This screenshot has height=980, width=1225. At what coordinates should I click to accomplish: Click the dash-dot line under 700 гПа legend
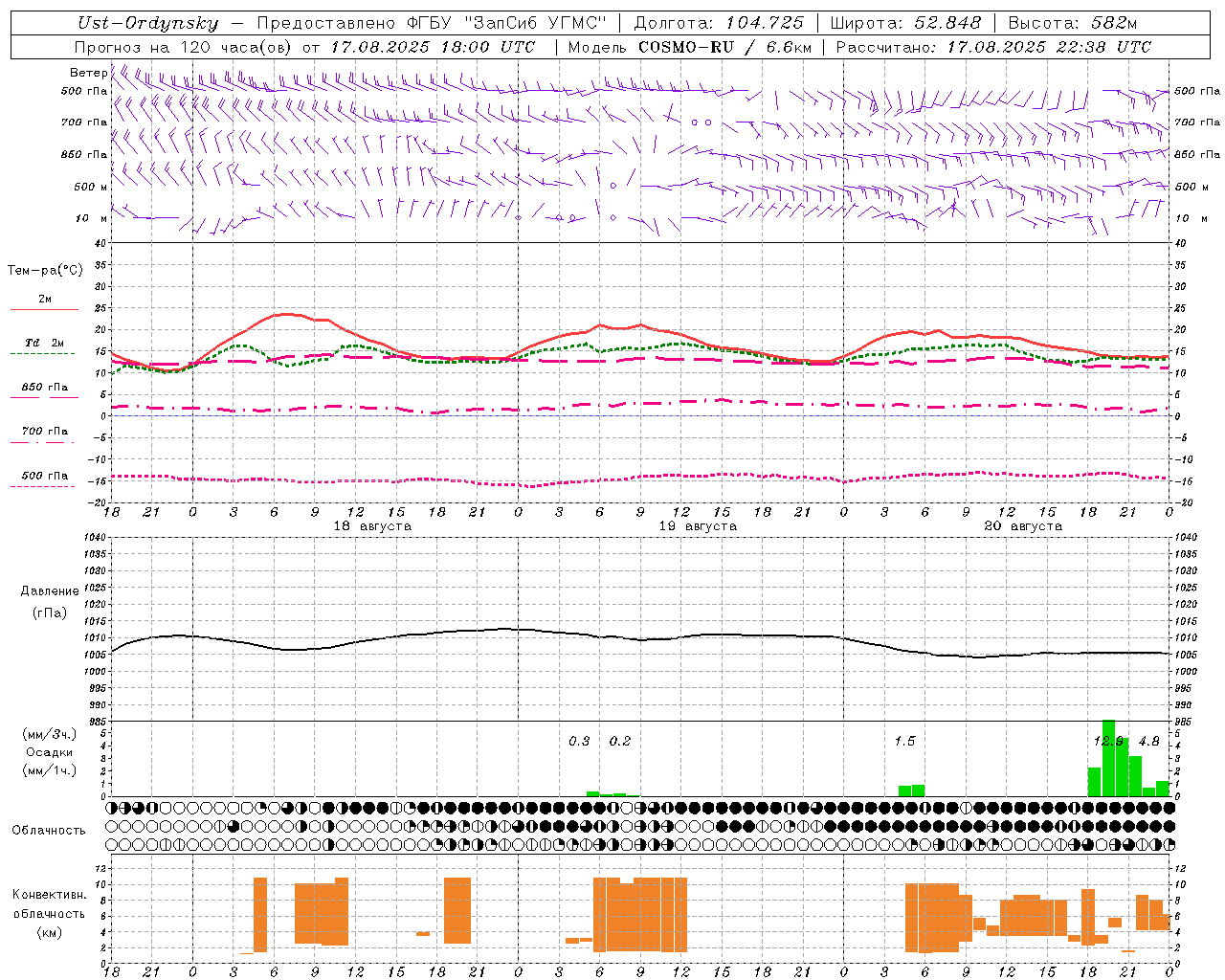(42, 442)
